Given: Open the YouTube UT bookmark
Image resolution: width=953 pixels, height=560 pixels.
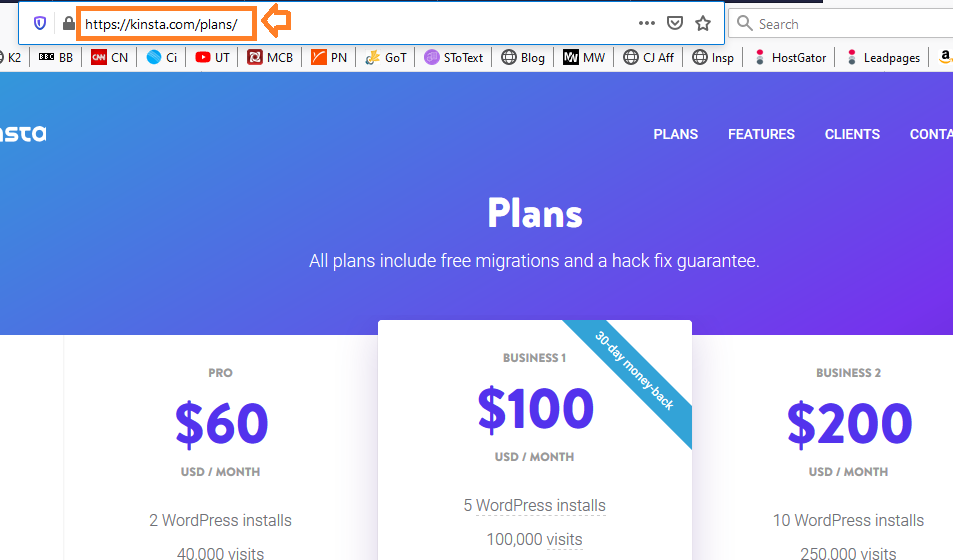Looking at the screenshot, I should [x=212, y=57].
